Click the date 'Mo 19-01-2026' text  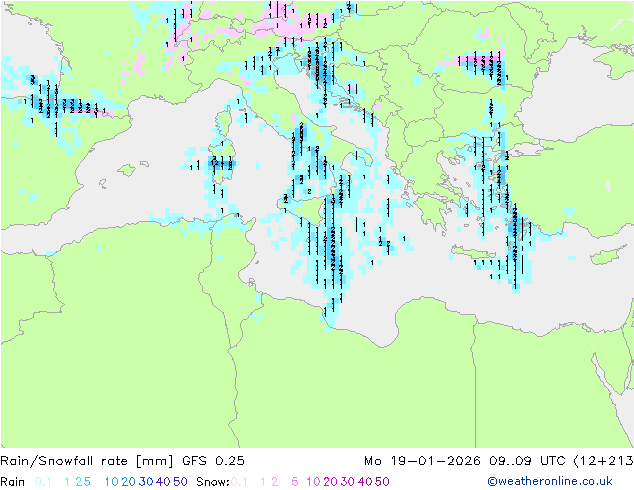(422, 461)
